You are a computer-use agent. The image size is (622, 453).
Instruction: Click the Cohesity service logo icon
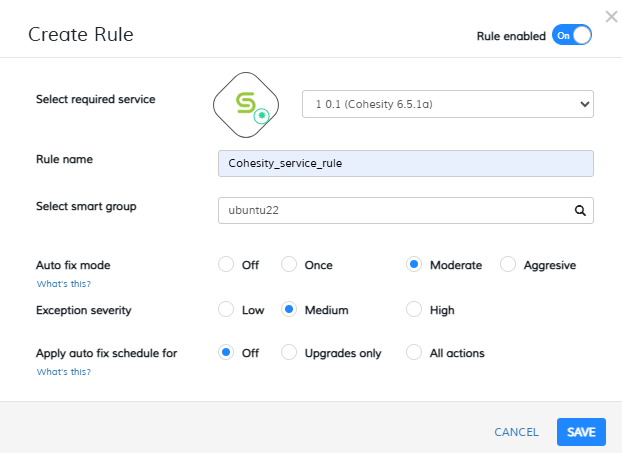(243, 104)
